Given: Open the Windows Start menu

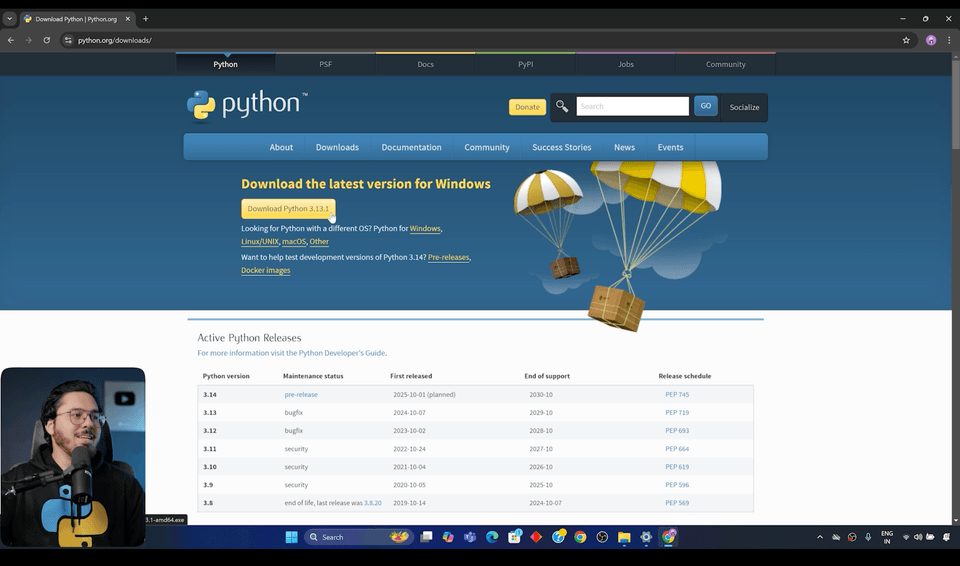Looking at the screenshot, I should tap(291, 537).
